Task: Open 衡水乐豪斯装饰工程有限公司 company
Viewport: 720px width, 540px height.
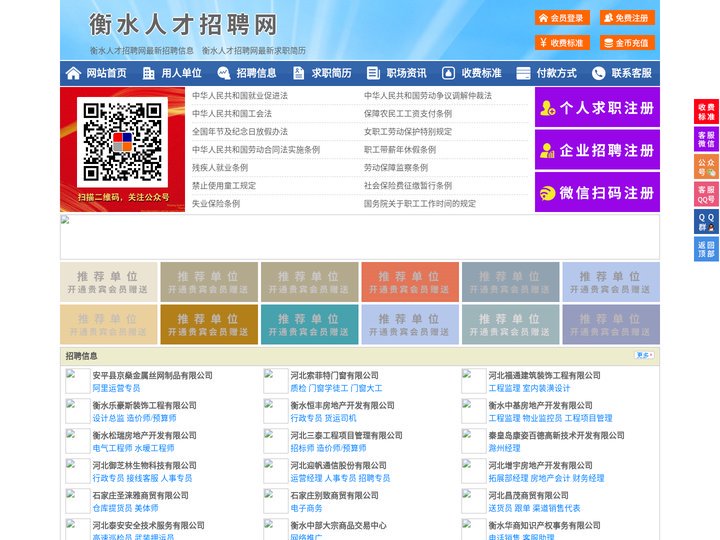Action: click(x=144, y=405)
